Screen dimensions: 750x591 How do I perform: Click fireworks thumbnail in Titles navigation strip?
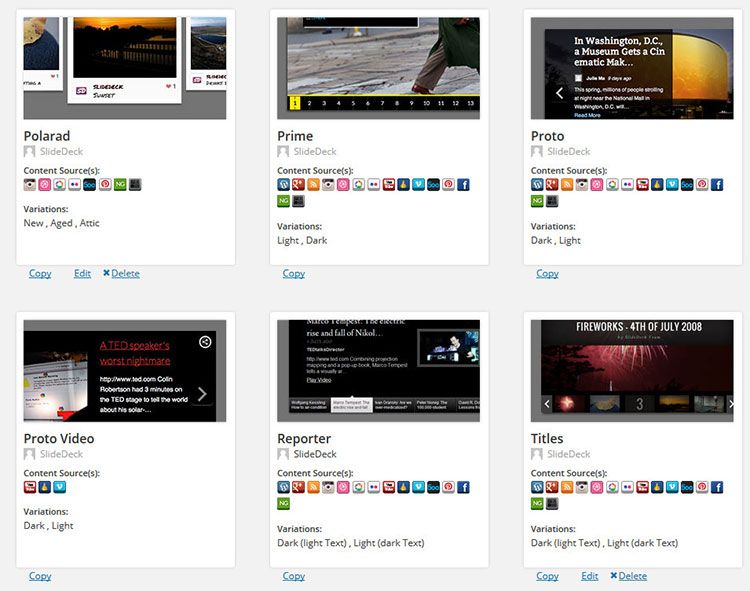pos(569,404)
